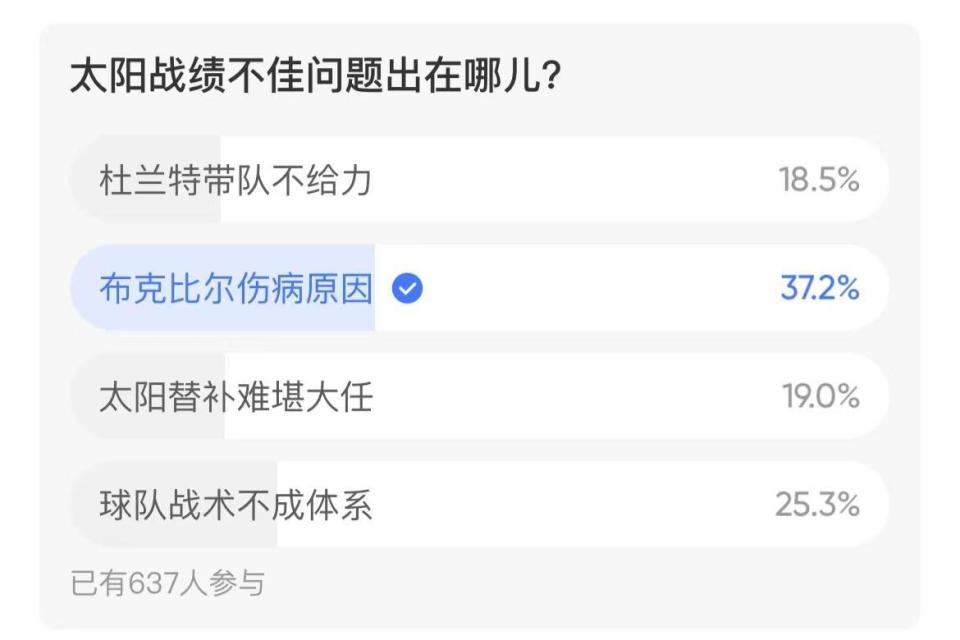The image size is (960, 640).
Task: Tap the blue 37.2% result percentage
Action: coord(819,289)
